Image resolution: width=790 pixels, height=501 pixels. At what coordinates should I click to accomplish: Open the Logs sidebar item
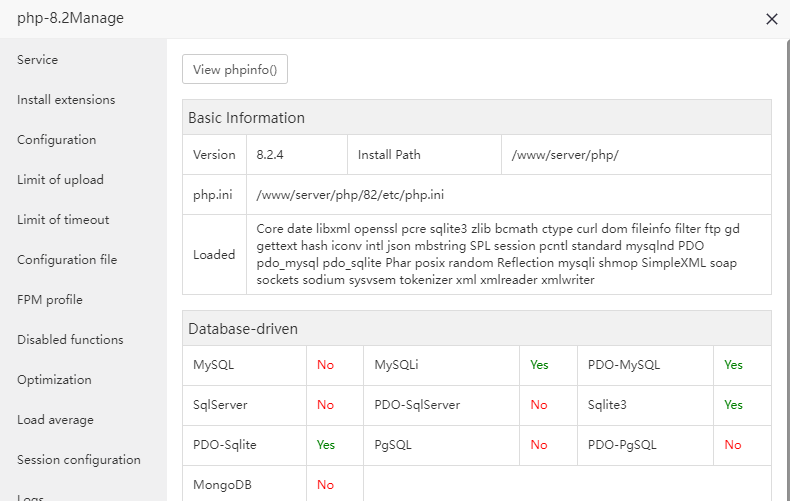click(30, 496)
